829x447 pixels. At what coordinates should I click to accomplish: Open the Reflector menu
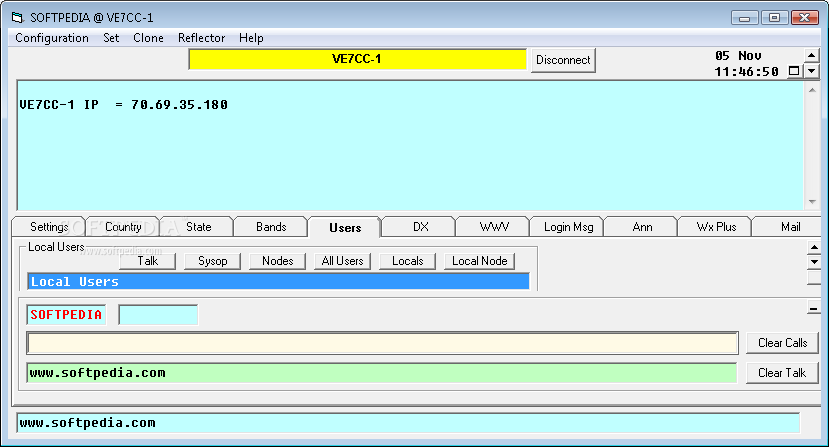[x=201, y=38]
